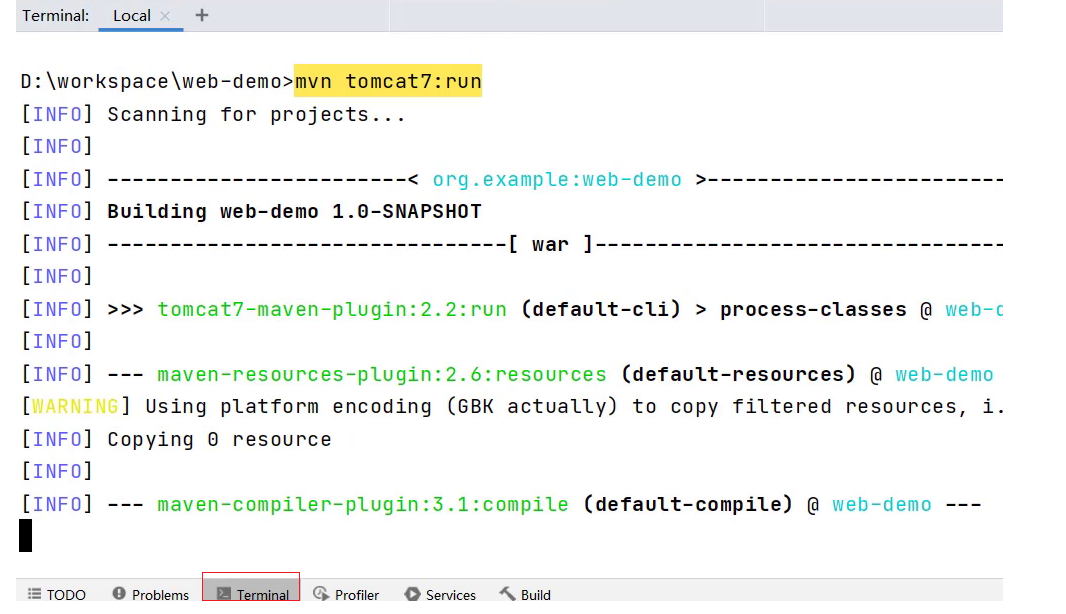Click 'Scanning for projects...' line
Screen dimensions: 1066x614
click(x=256, y=114)
